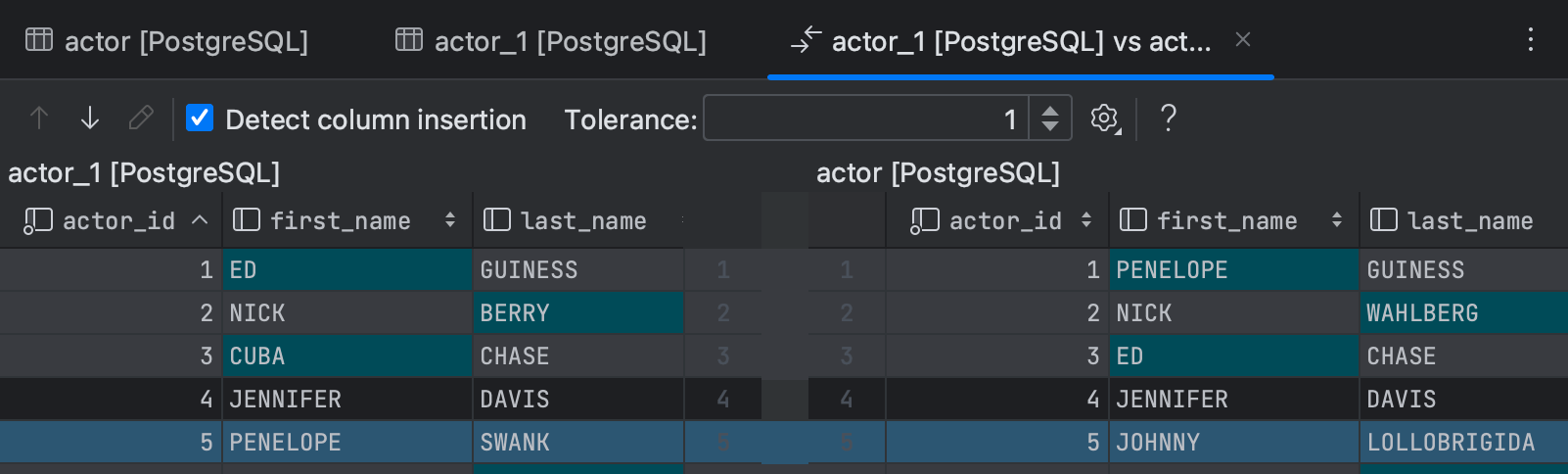Close the actor_1 vs actor comparison tab

[1243, 40]
